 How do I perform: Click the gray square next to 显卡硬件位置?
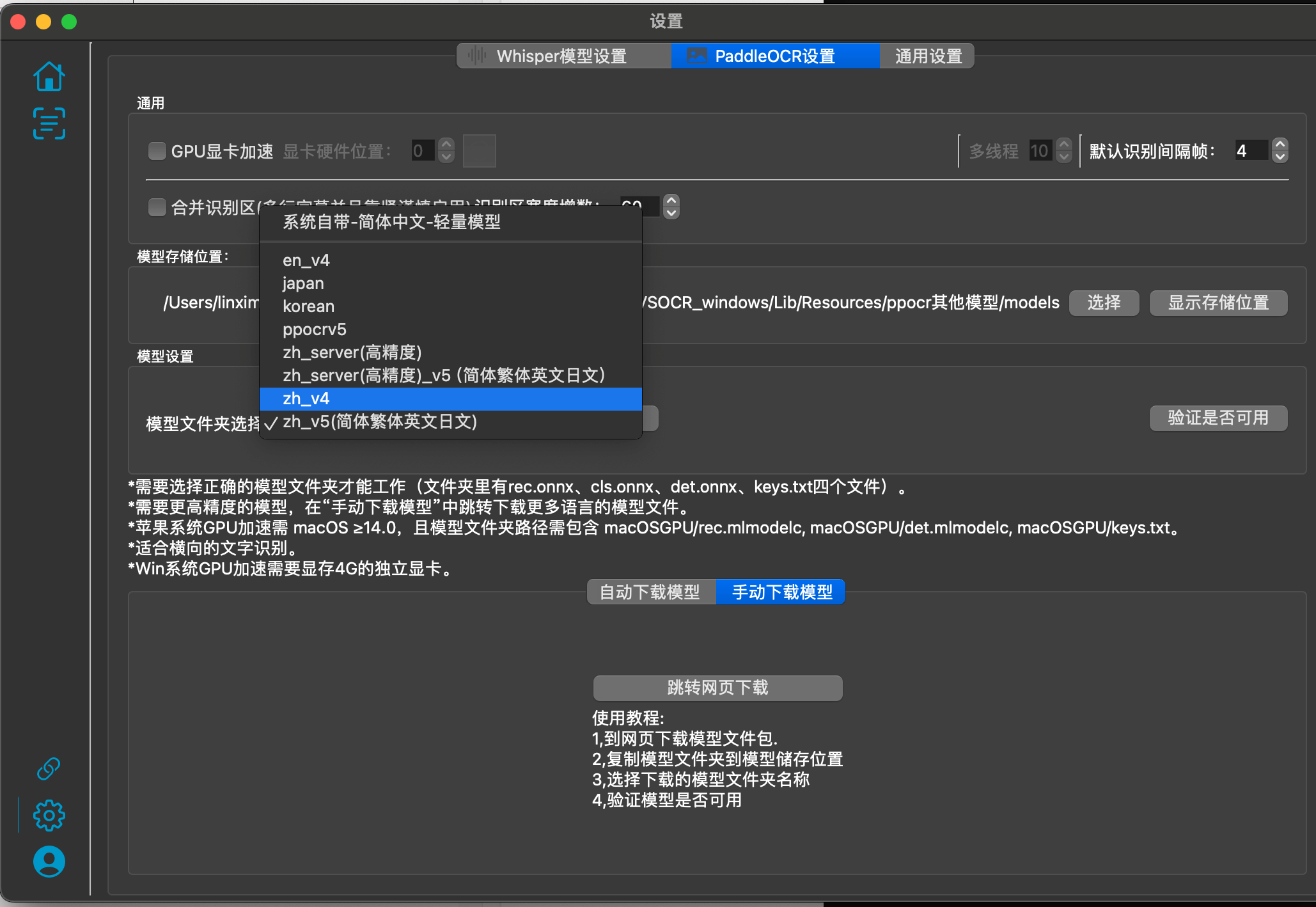tap(480, 151)
